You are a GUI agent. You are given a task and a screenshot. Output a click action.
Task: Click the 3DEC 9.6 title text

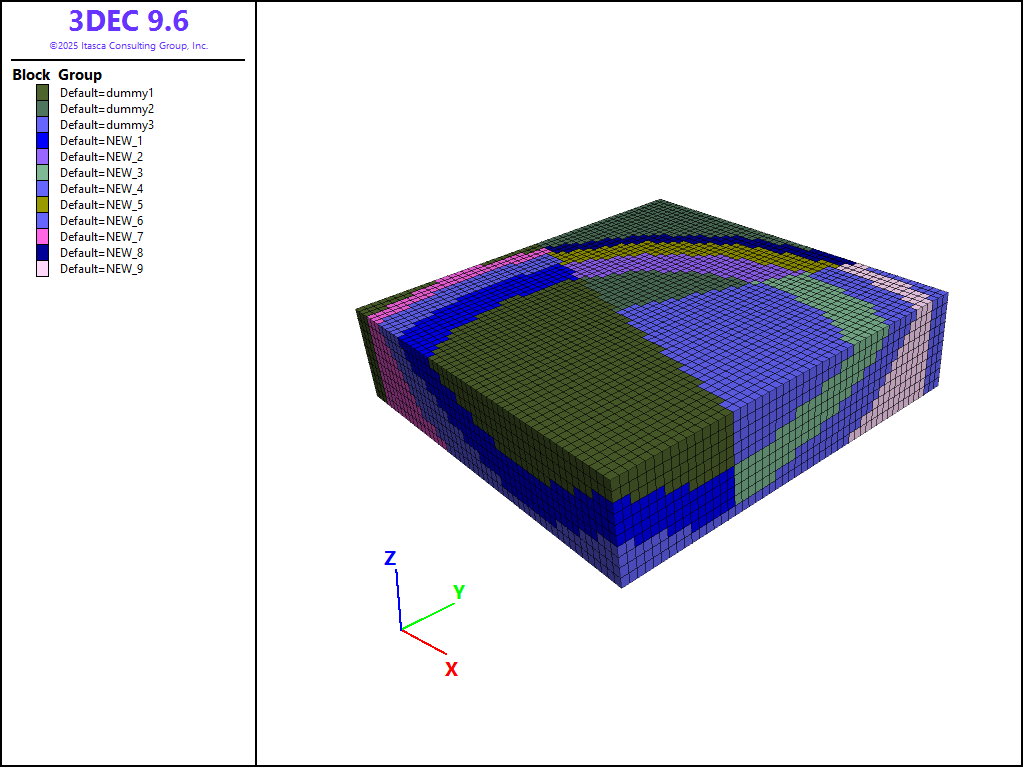(128, 21)
